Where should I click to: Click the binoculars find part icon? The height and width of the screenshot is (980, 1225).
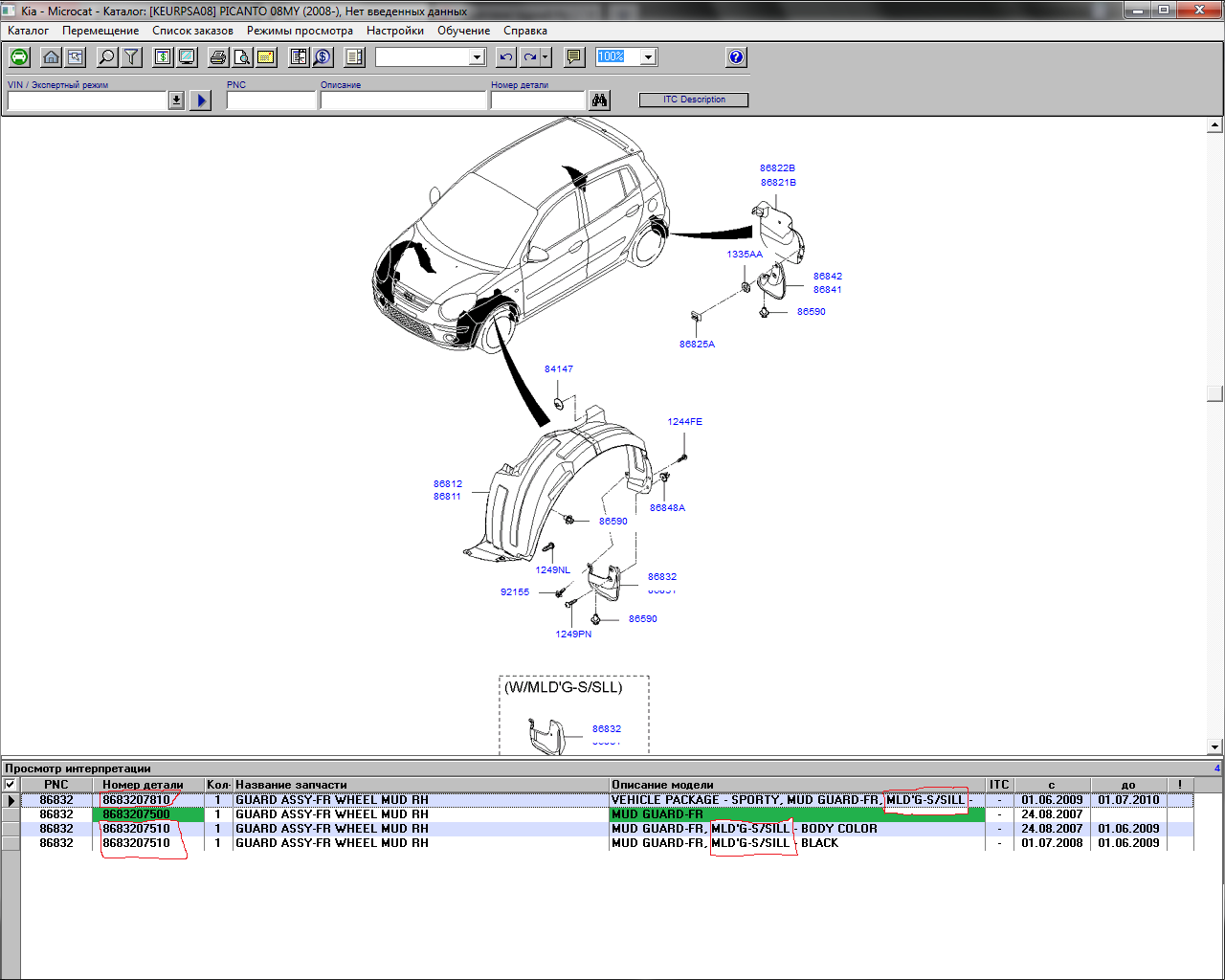click(599, 100)
